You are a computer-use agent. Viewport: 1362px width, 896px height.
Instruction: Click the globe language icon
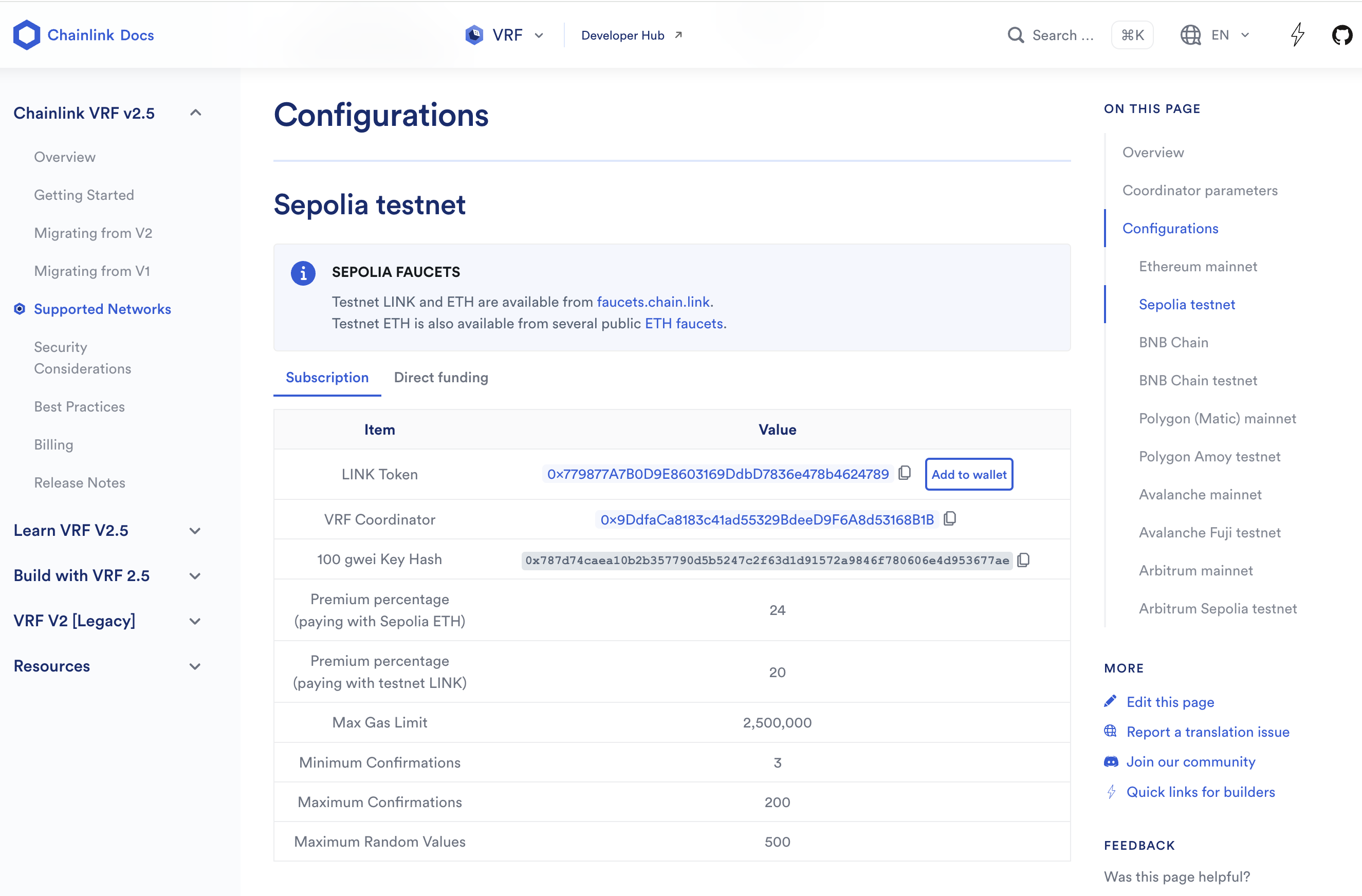[x=1190, y=35]
